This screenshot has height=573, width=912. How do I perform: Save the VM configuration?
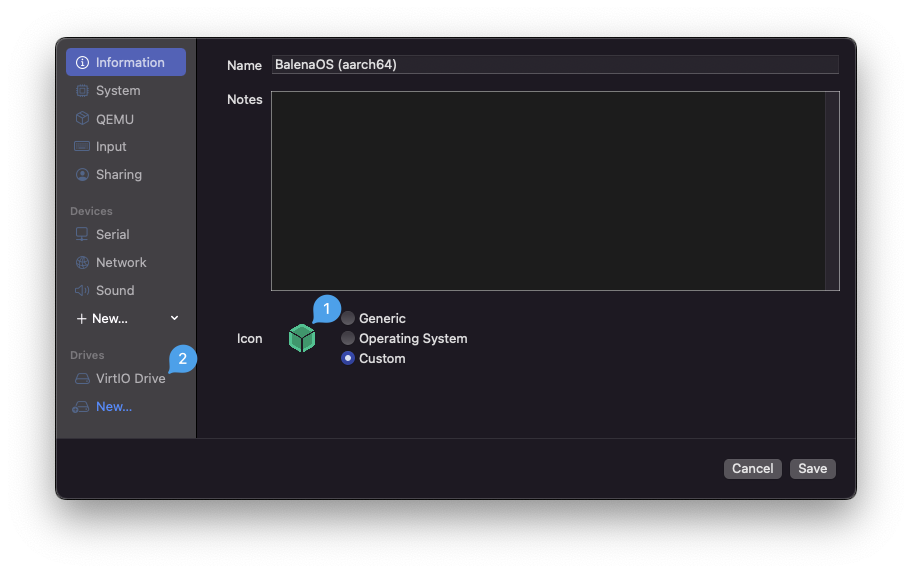pos(812,469)
